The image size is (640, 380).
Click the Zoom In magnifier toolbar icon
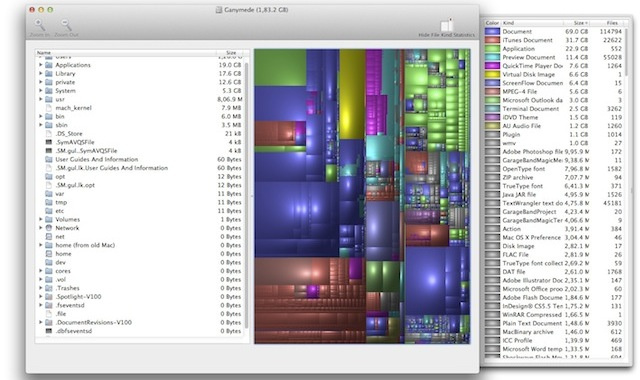tap(39, 25)
